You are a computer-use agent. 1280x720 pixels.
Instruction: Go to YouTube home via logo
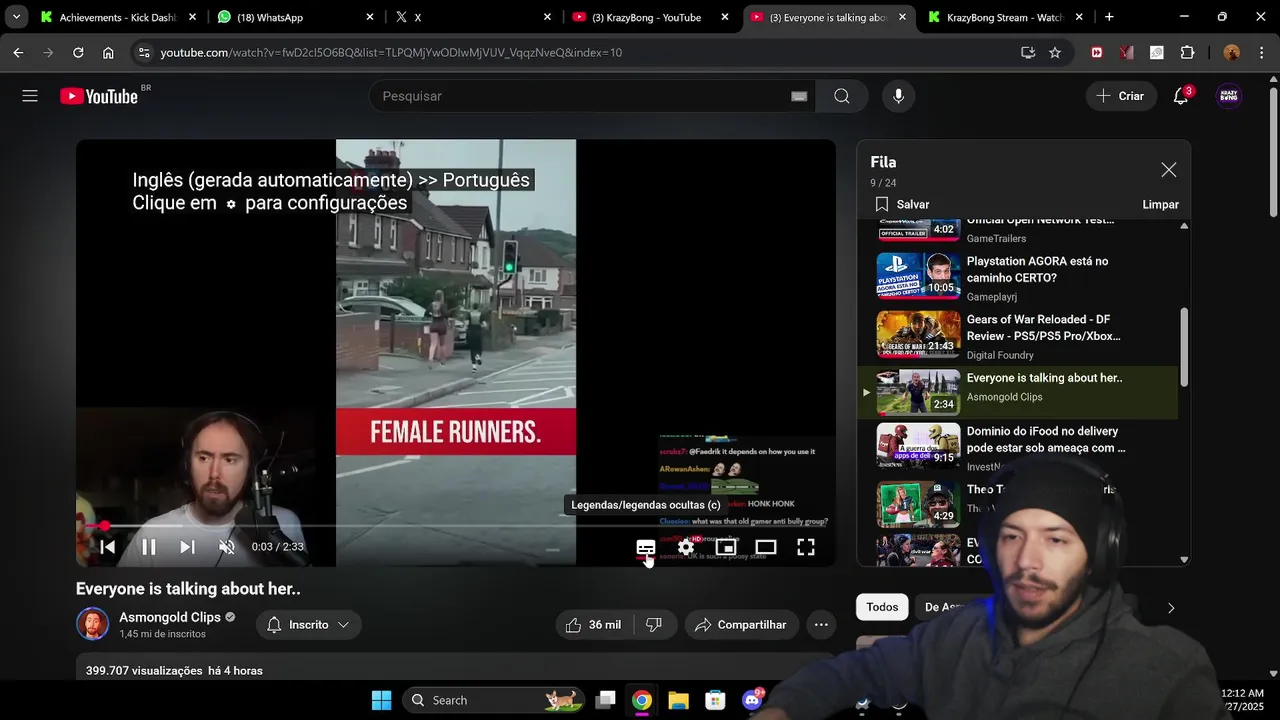(x=98, y=96)
